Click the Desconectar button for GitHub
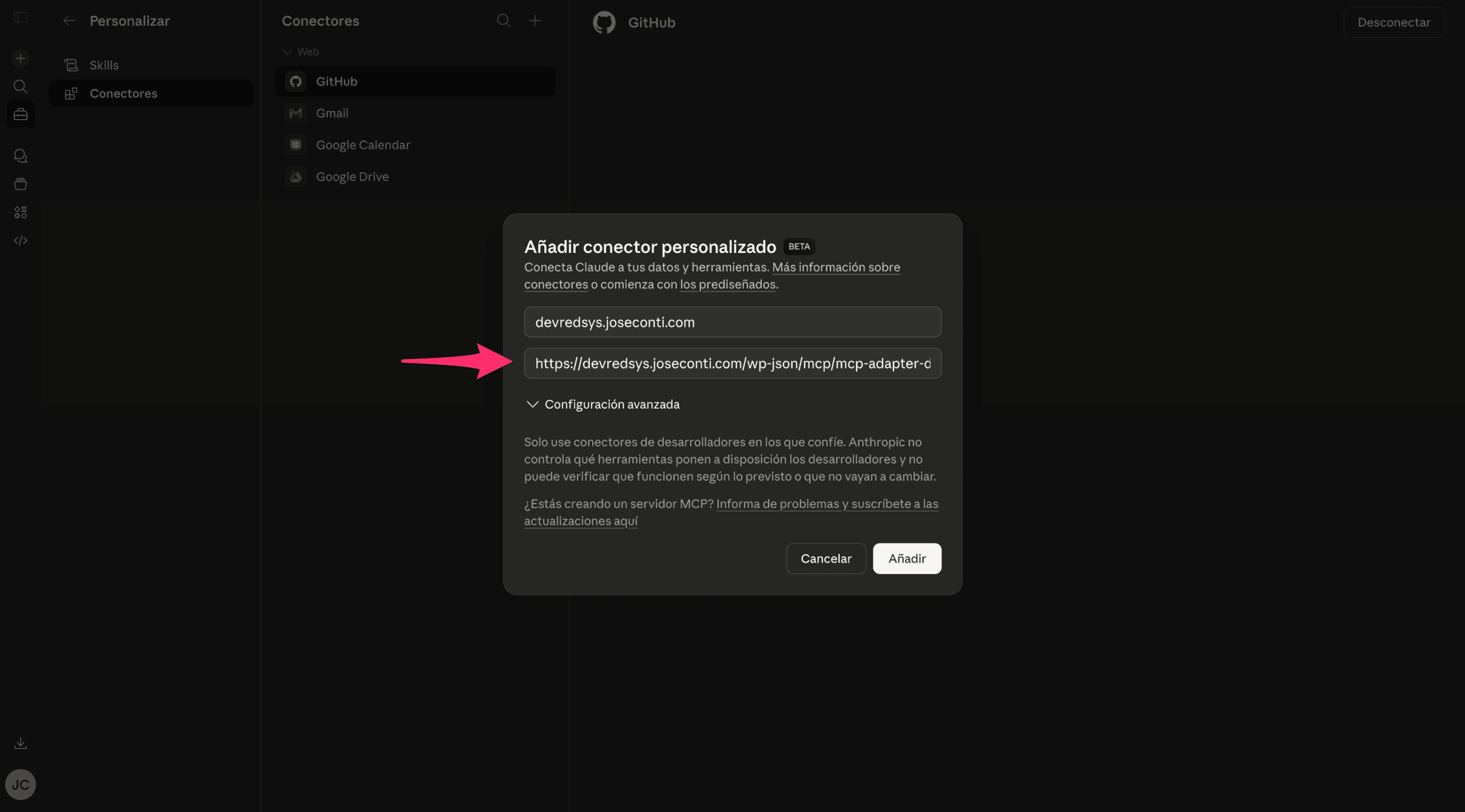This screenshot has width=1465, height=812. (x=1393, y=22)
